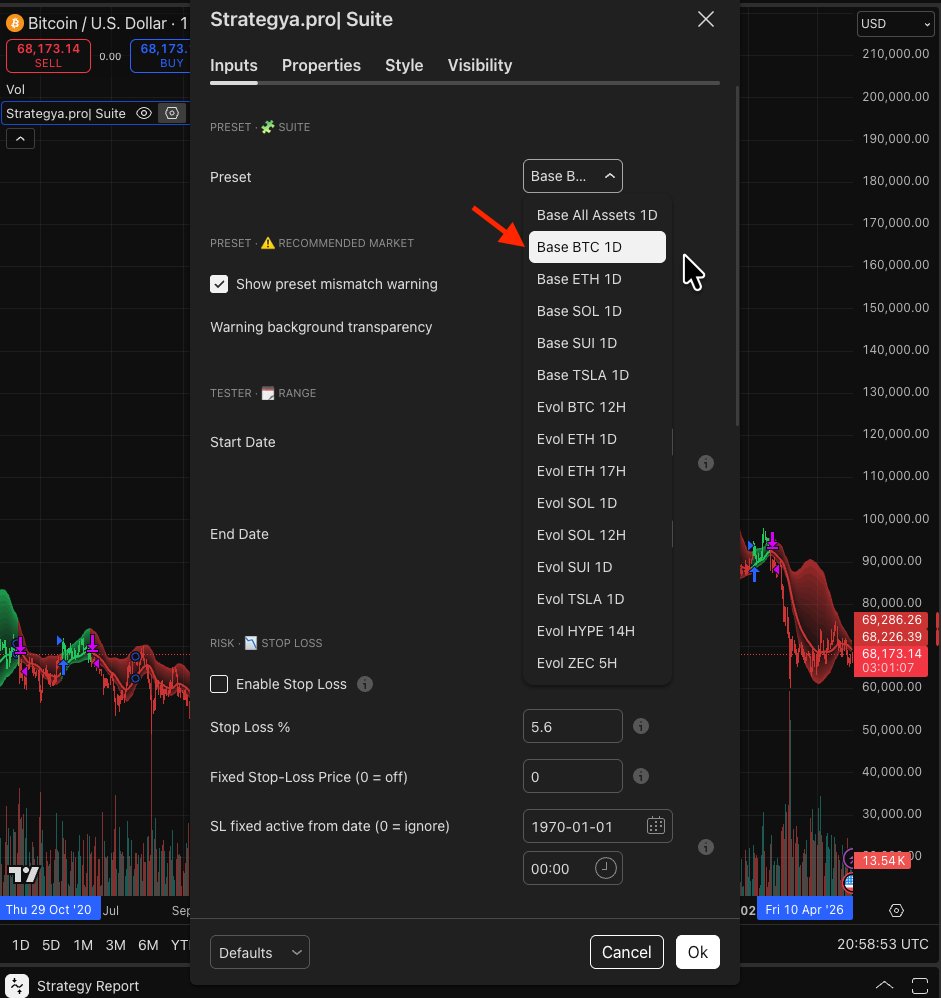Select Evol ZEC 5H preset
The width and height of the screenshot is (941, 998).
click(597, 663)
